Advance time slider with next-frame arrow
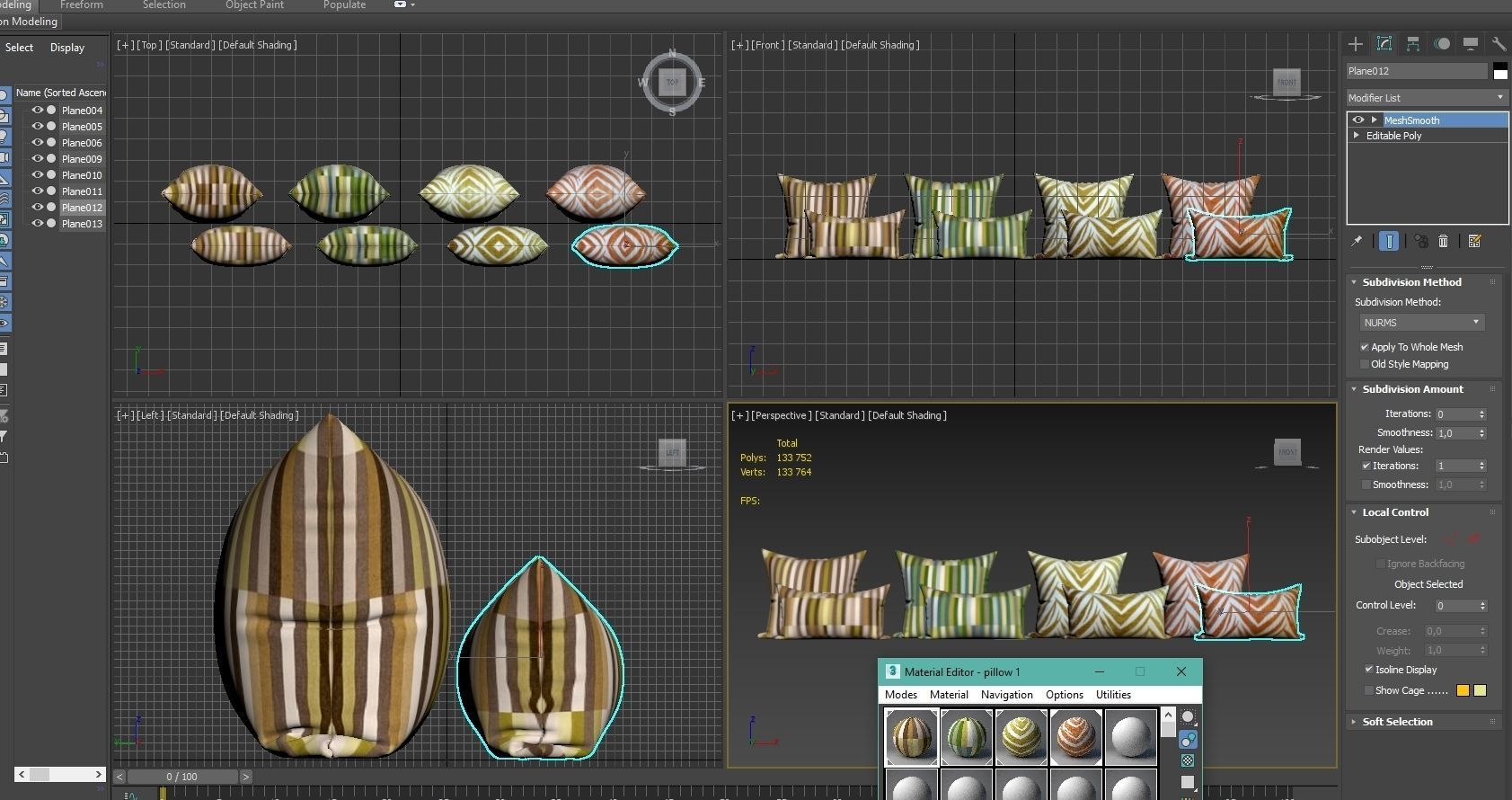Viewport: 1512px width, 800px height. (245, 777)
